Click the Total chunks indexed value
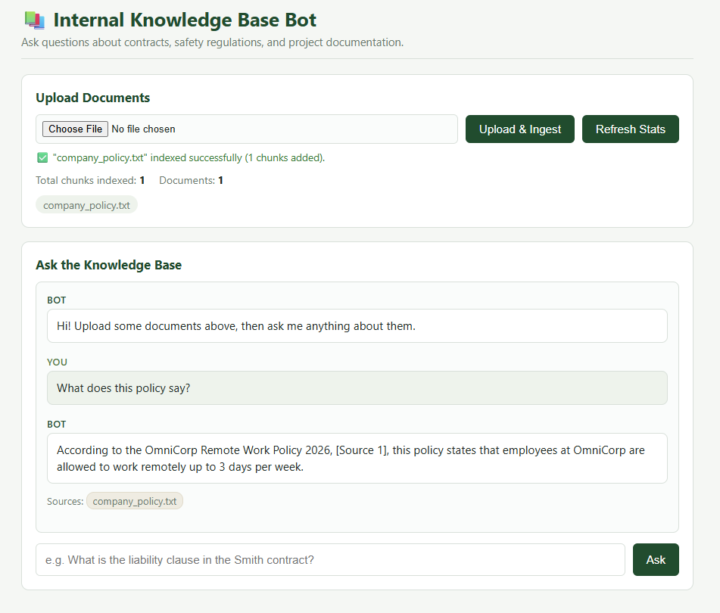This screenshot has height=613, width=720. point(142,180)
